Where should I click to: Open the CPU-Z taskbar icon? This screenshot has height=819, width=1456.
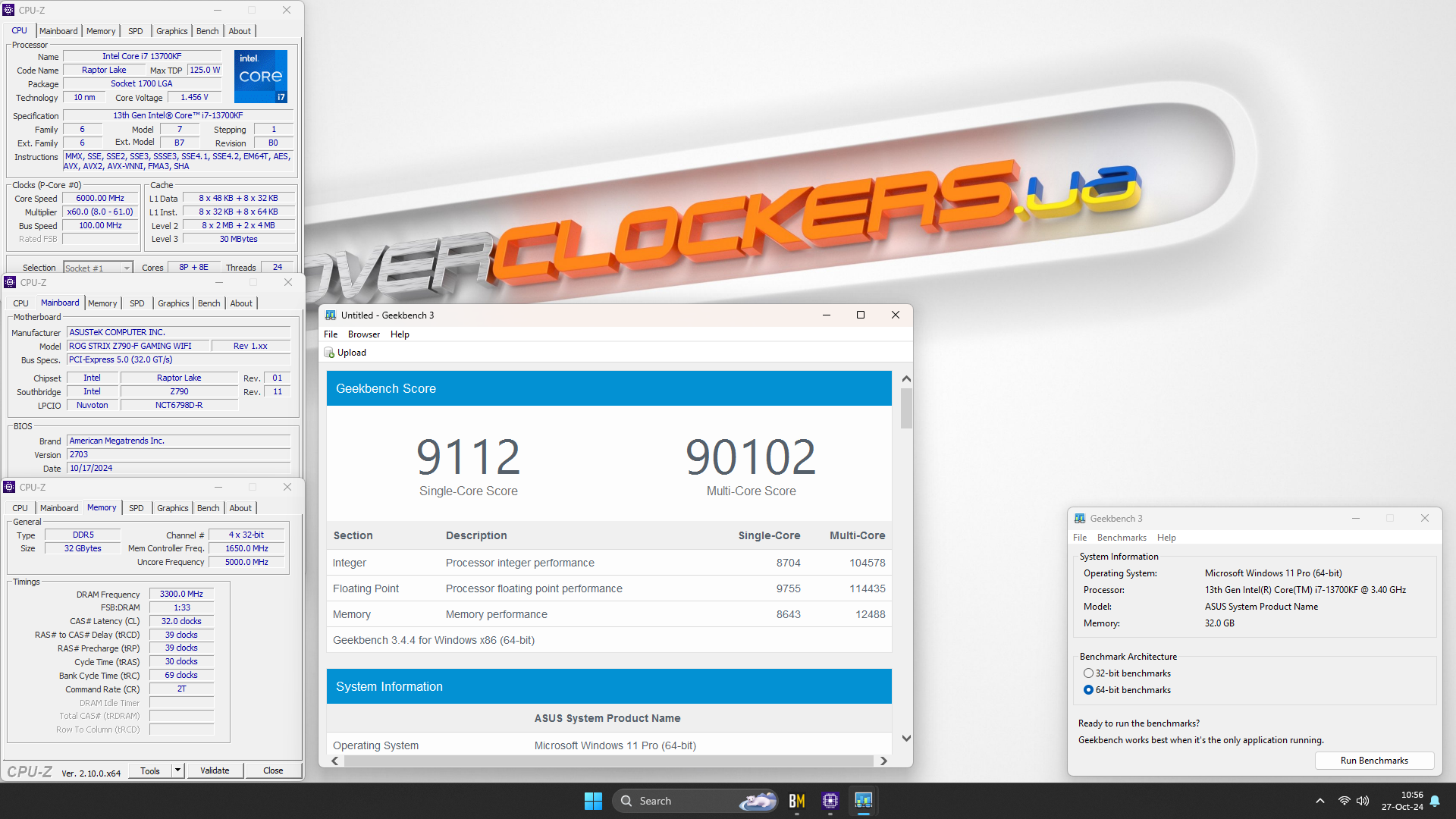point(830,801)
